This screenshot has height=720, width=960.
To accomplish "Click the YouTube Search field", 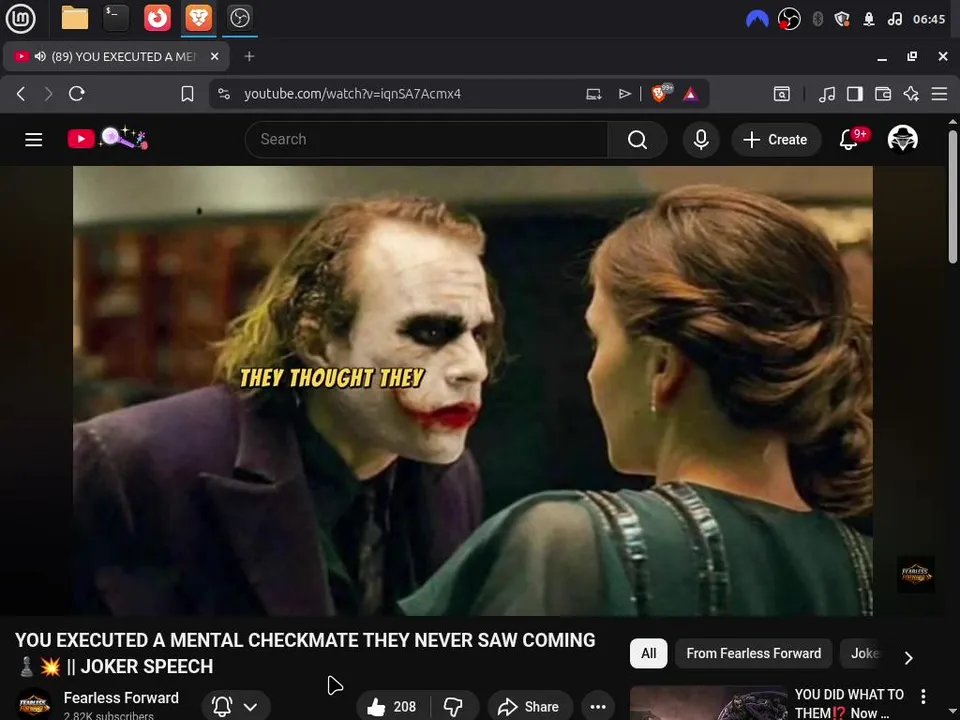I will pos(427,140).
